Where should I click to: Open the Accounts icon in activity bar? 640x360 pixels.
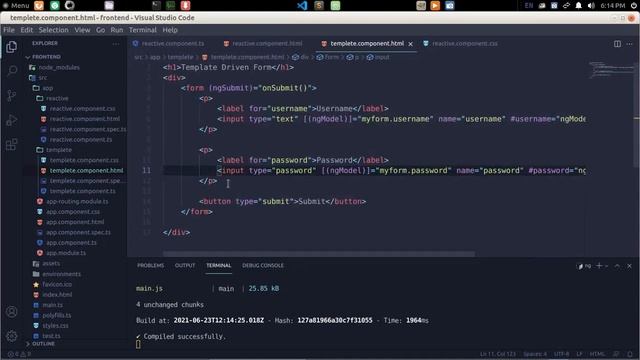click(x=11, y=312)
